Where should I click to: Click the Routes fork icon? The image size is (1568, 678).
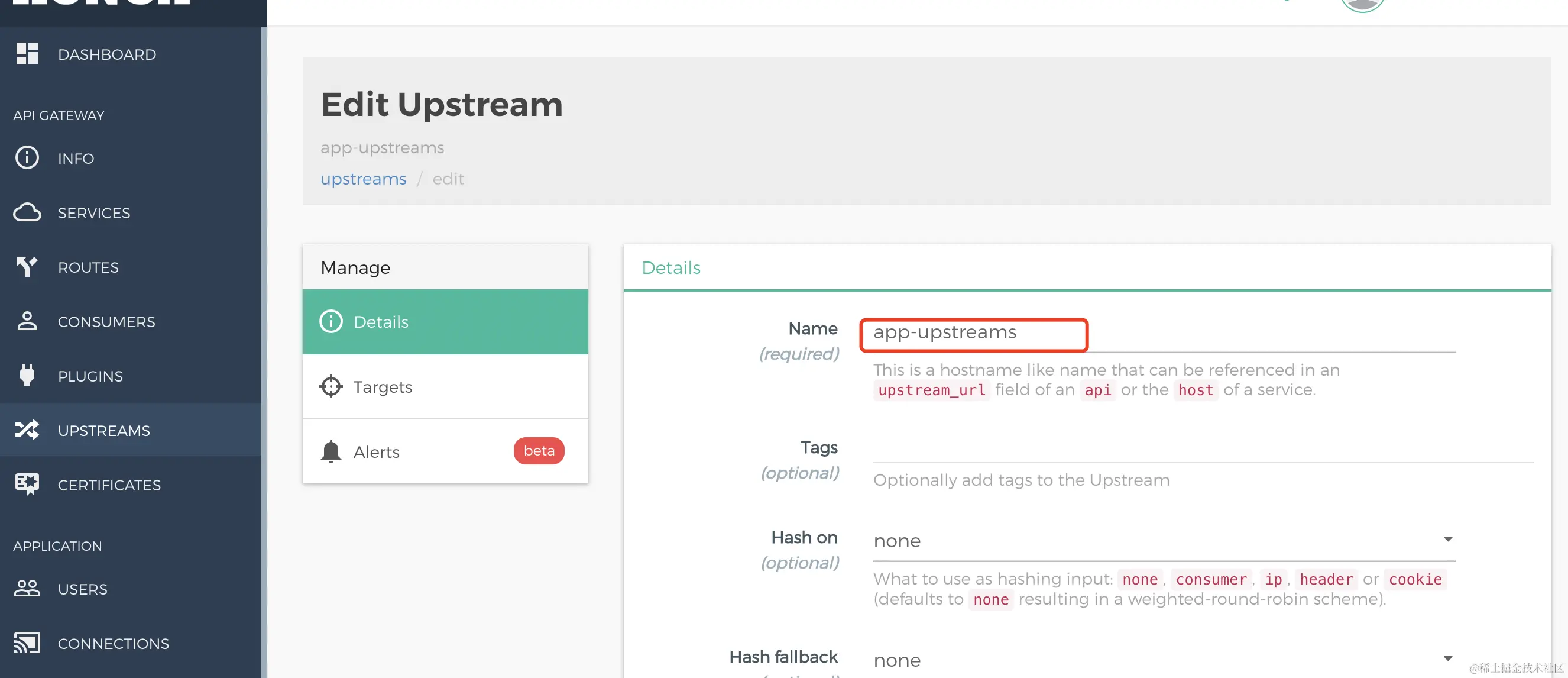point(27,267)
